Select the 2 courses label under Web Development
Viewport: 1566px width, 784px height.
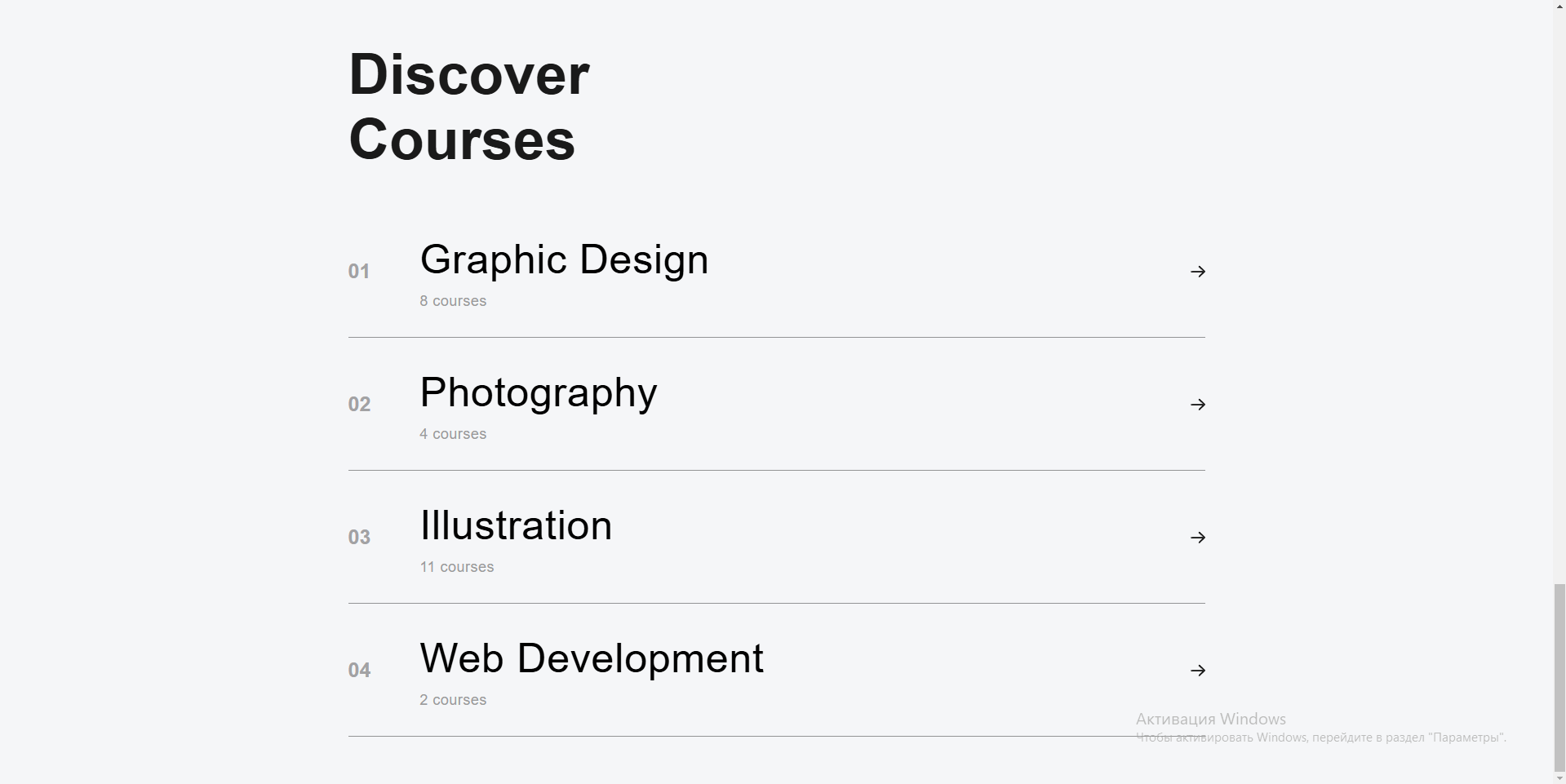coord(453,700)
